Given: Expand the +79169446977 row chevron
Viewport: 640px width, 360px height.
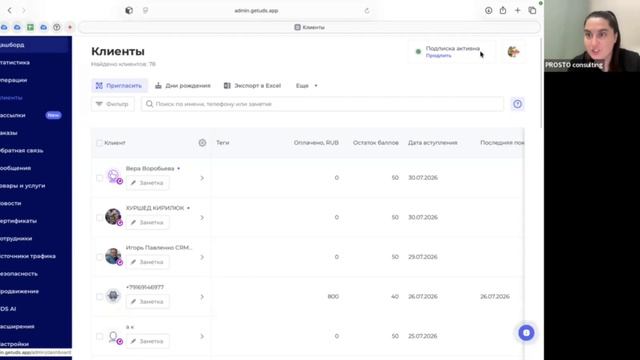Looking at the screenshot, I should point(202,297).
